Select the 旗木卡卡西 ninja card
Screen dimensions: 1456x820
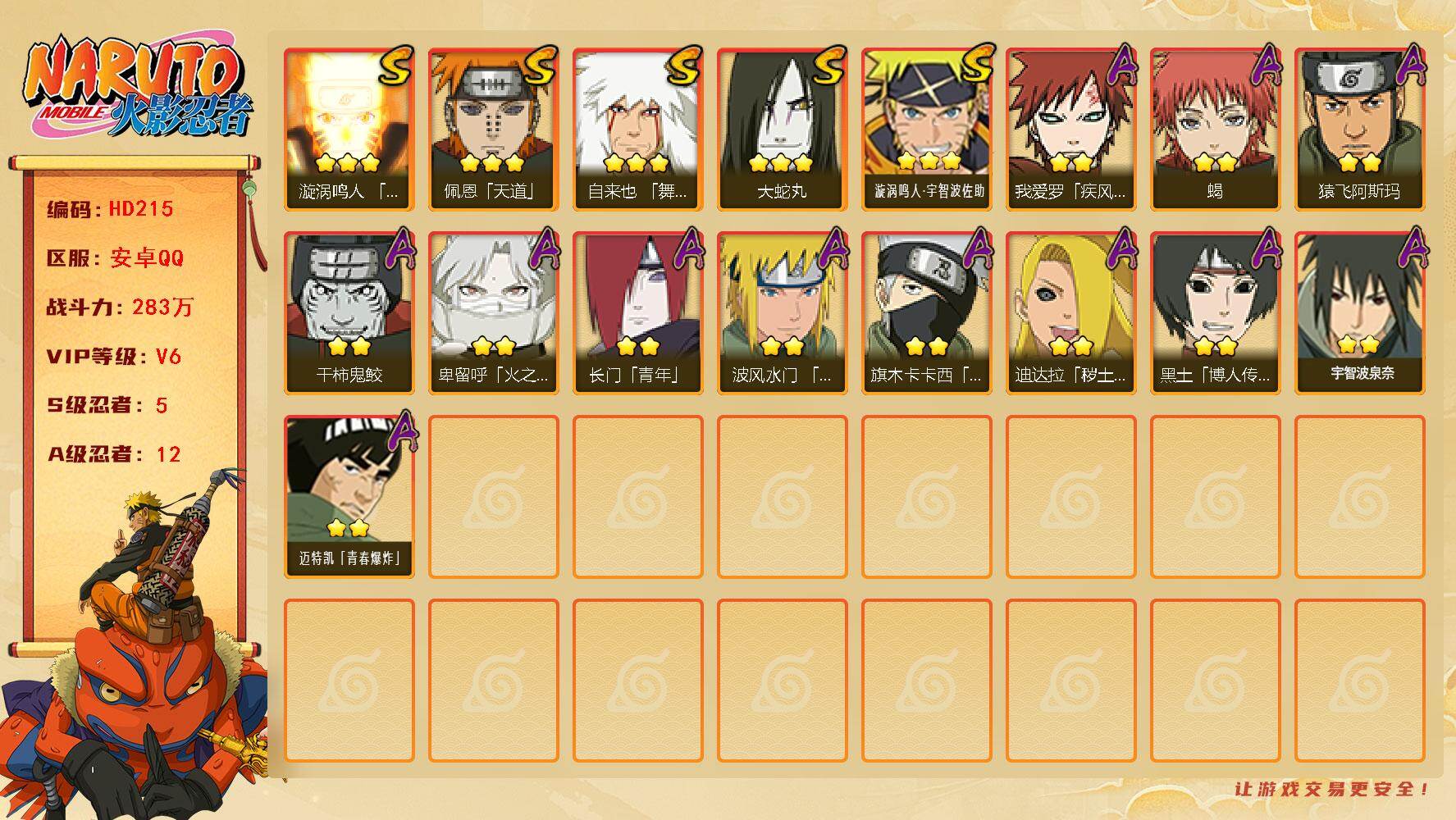coord(926,312)
